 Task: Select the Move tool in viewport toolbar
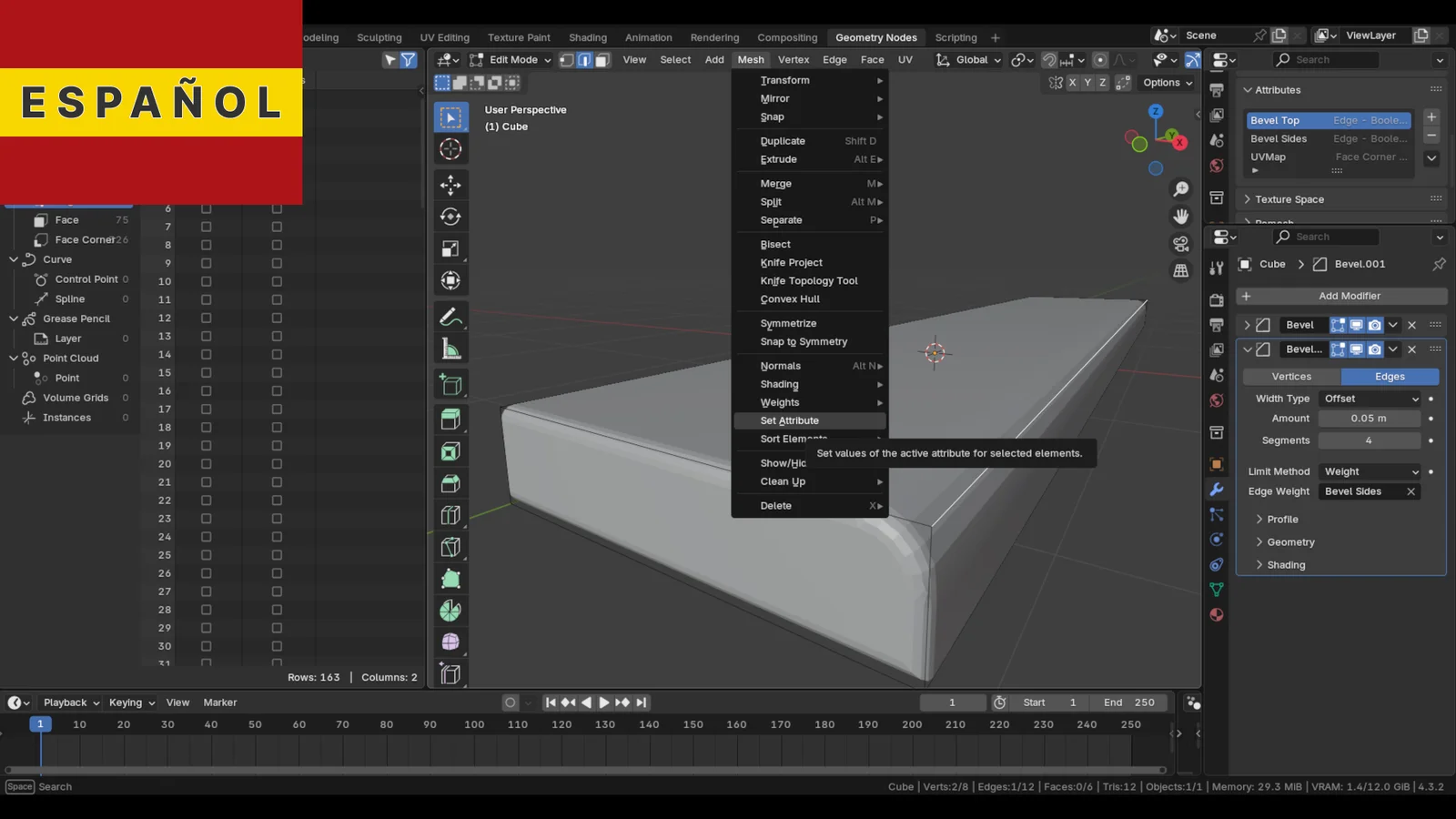[450, 186]
